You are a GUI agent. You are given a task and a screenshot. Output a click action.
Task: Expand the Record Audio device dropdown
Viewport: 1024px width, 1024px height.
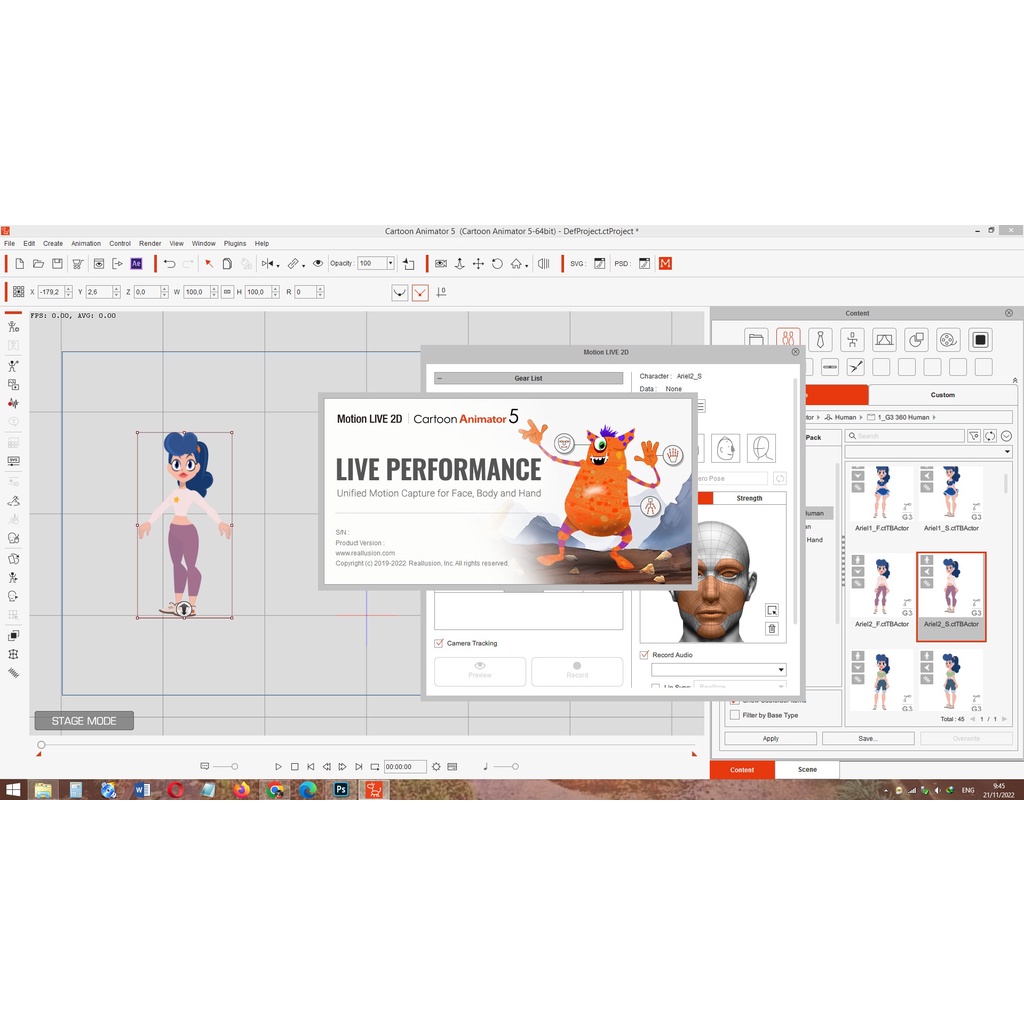781,669
